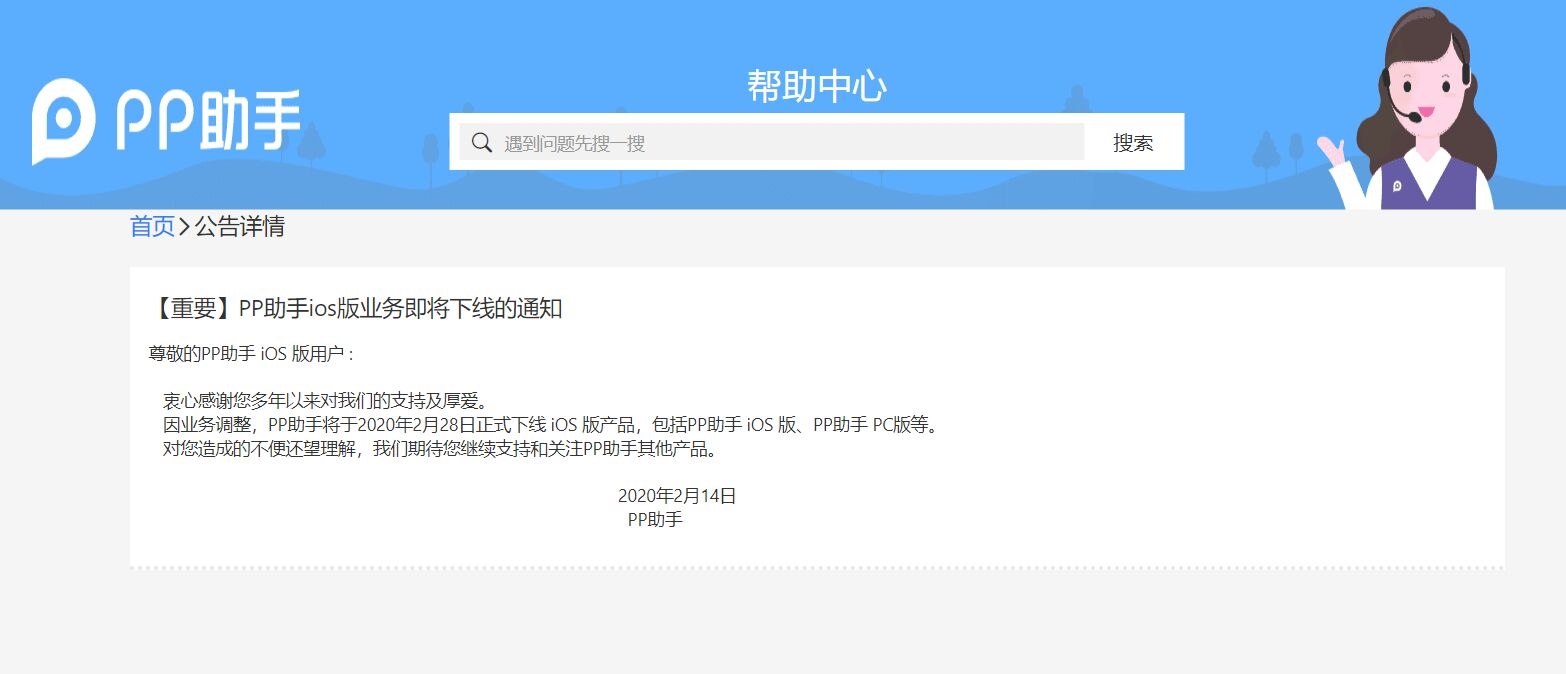
Task: Click the magnifying glass search icon
Action: coord(482,143)
